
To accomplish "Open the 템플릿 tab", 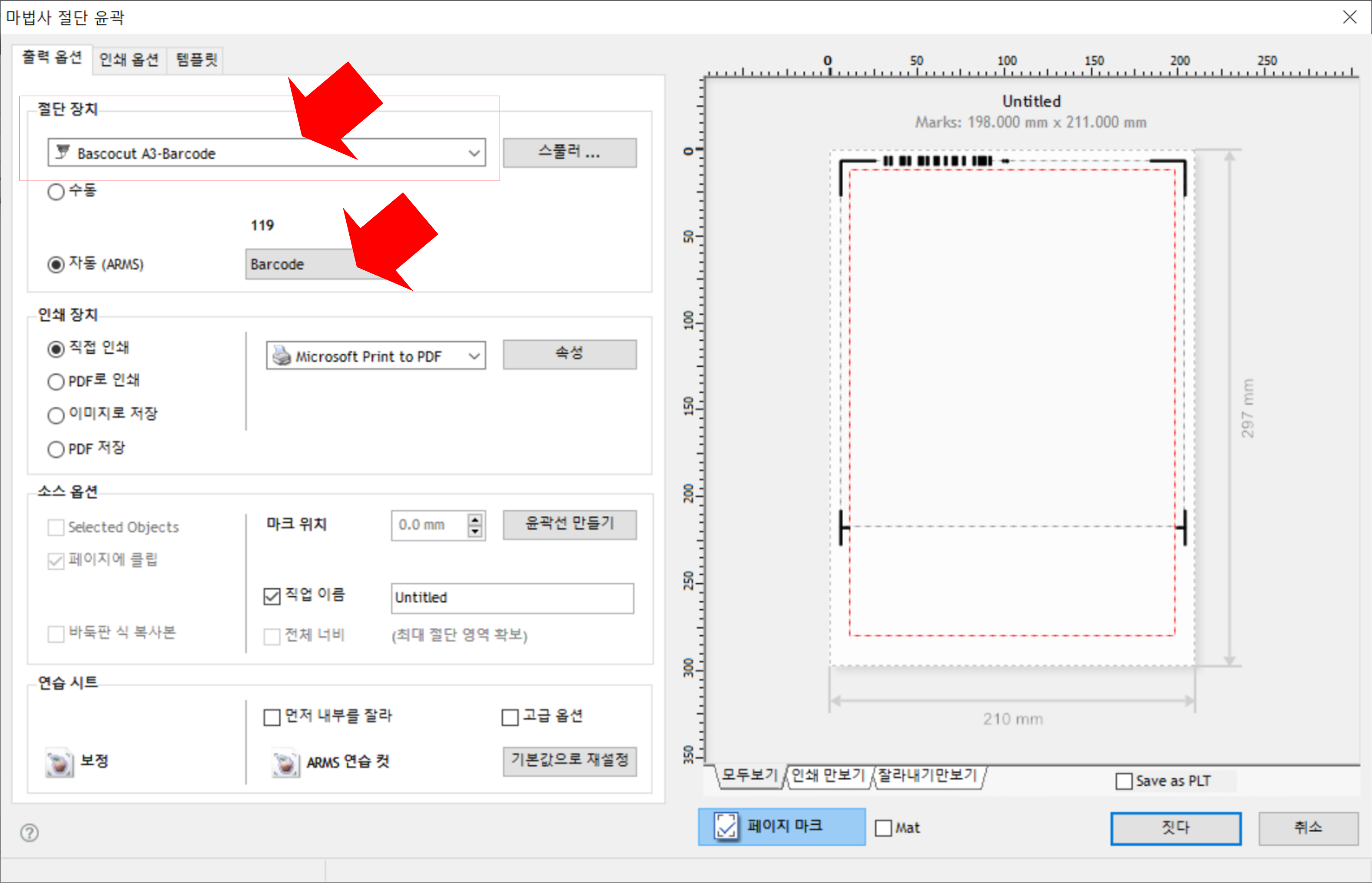I will pyautogui.click(x=196, y=60).
